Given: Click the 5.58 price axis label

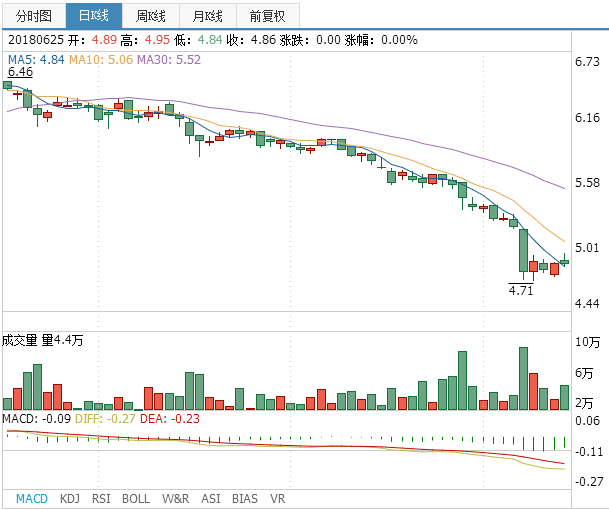Looking at the screenshot, I should pos(587,183).
